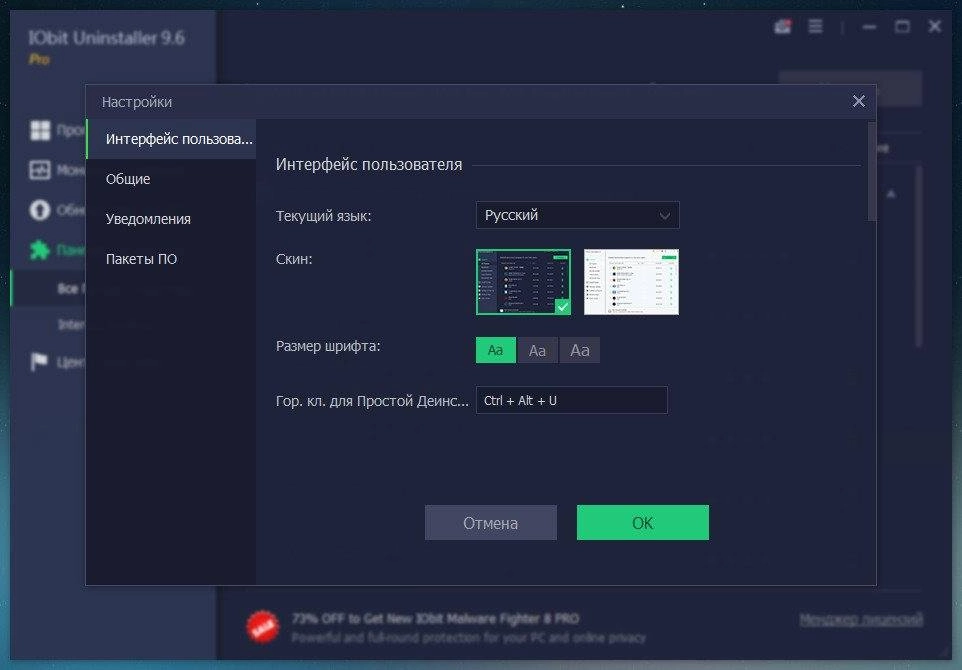The image size is (962, 670).
Task: Select the dark skin thumbnail
Action: [x=523, y=282]
